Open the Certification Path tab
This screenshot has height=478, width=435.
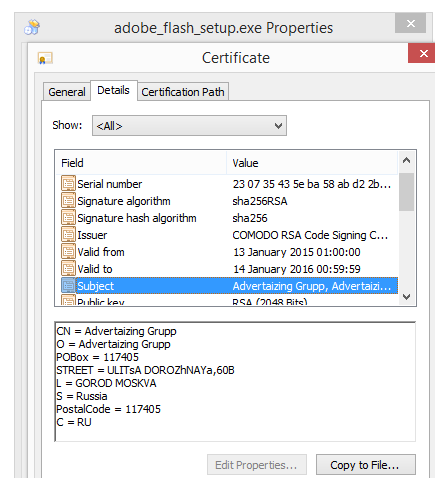coord(183,92)
